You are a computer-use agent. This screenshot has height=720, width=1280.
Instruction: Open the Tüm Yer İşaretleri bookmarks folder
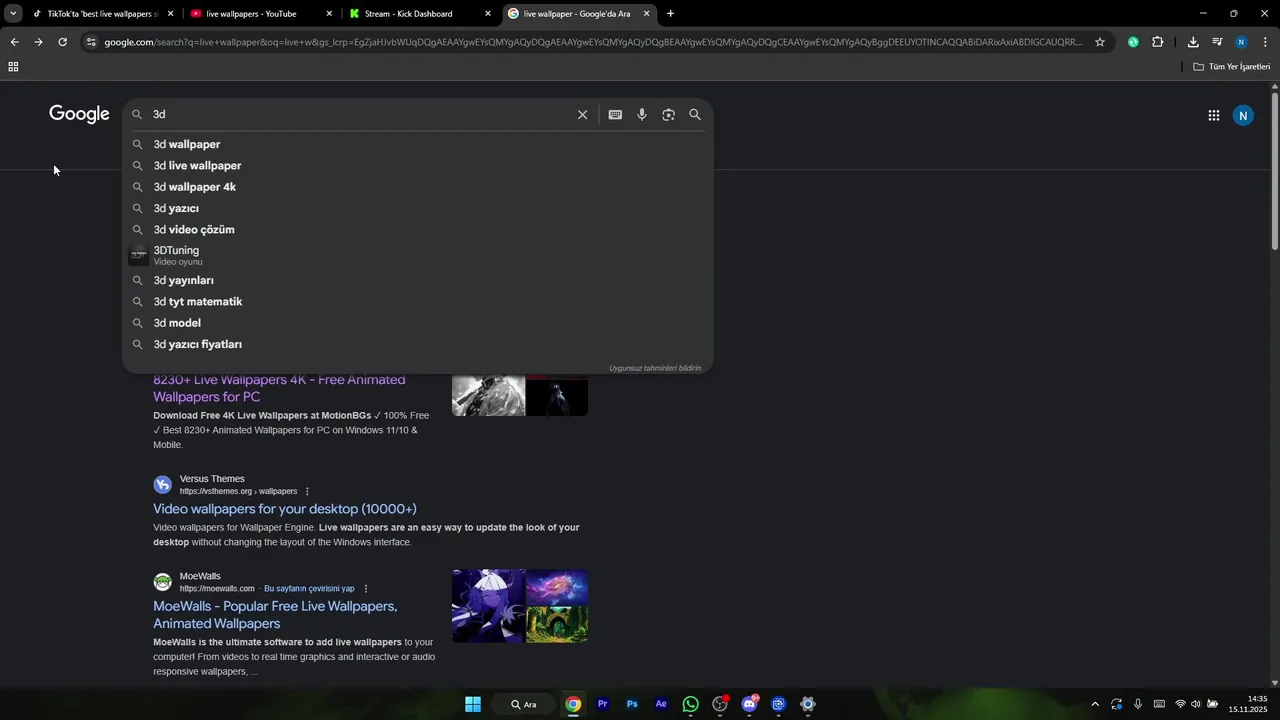click(x=1232, y=67)
